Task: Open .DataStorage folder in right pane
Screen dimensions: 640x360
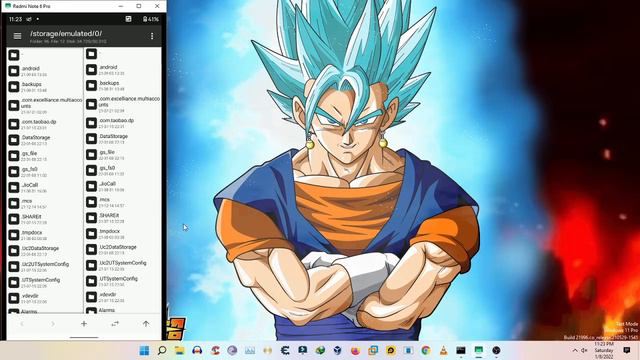Action: pos(123,139)
